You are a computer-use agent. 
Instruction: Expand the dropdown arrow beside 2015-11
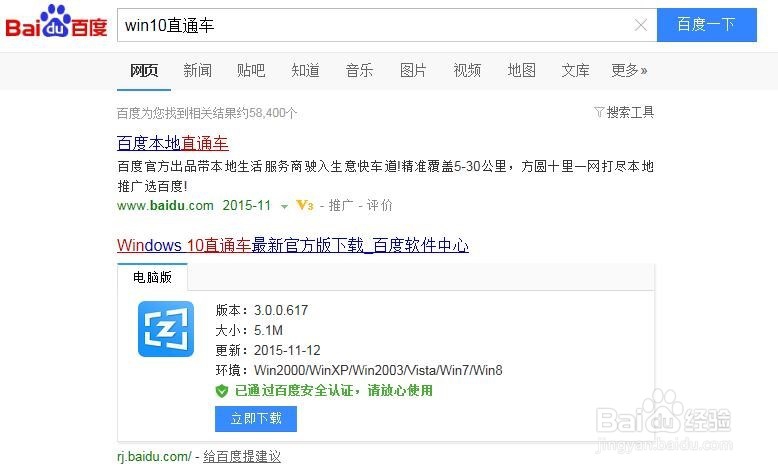click(284, 206)
